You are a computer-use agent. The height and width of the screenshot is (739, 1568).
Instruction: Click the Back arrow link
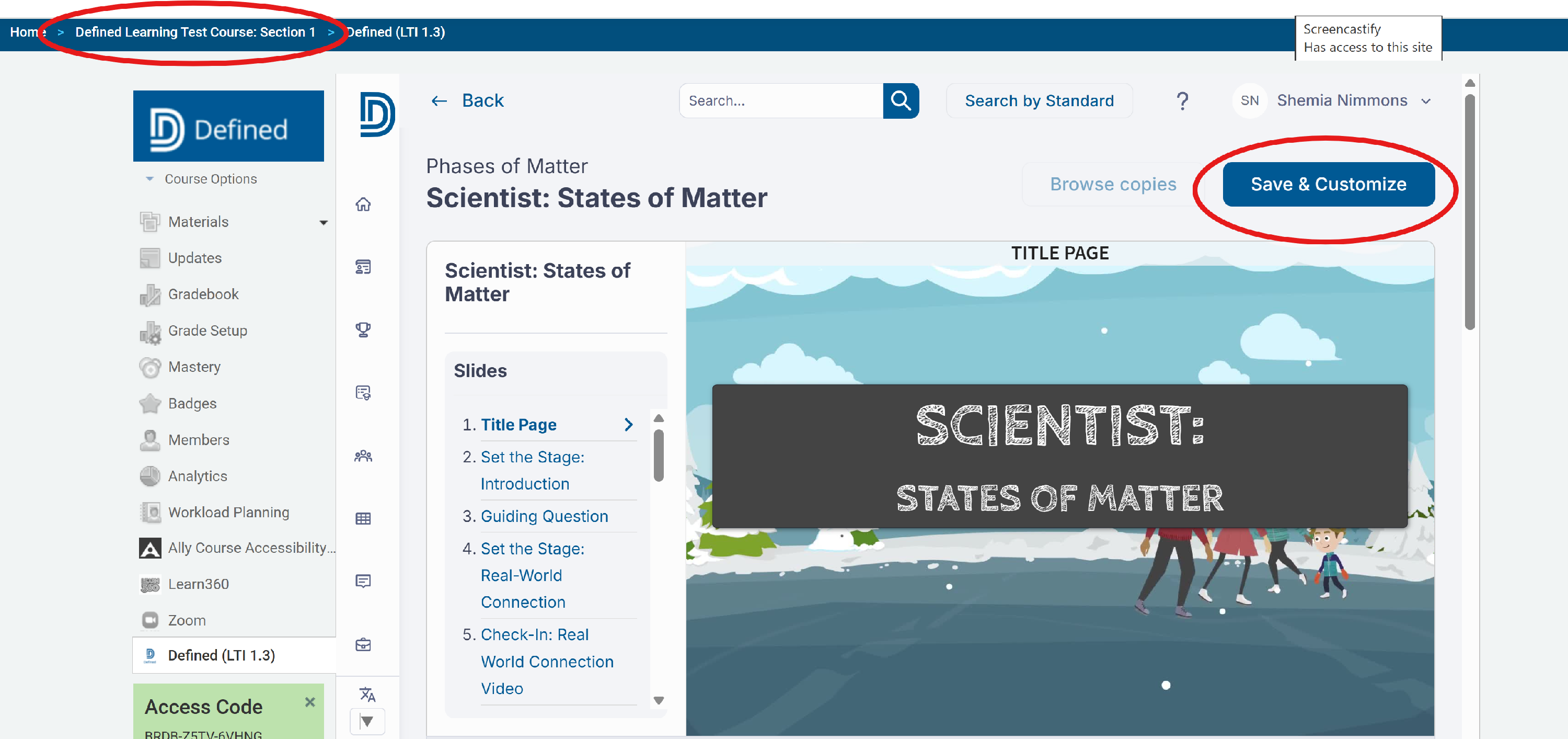tap(467, 100)
